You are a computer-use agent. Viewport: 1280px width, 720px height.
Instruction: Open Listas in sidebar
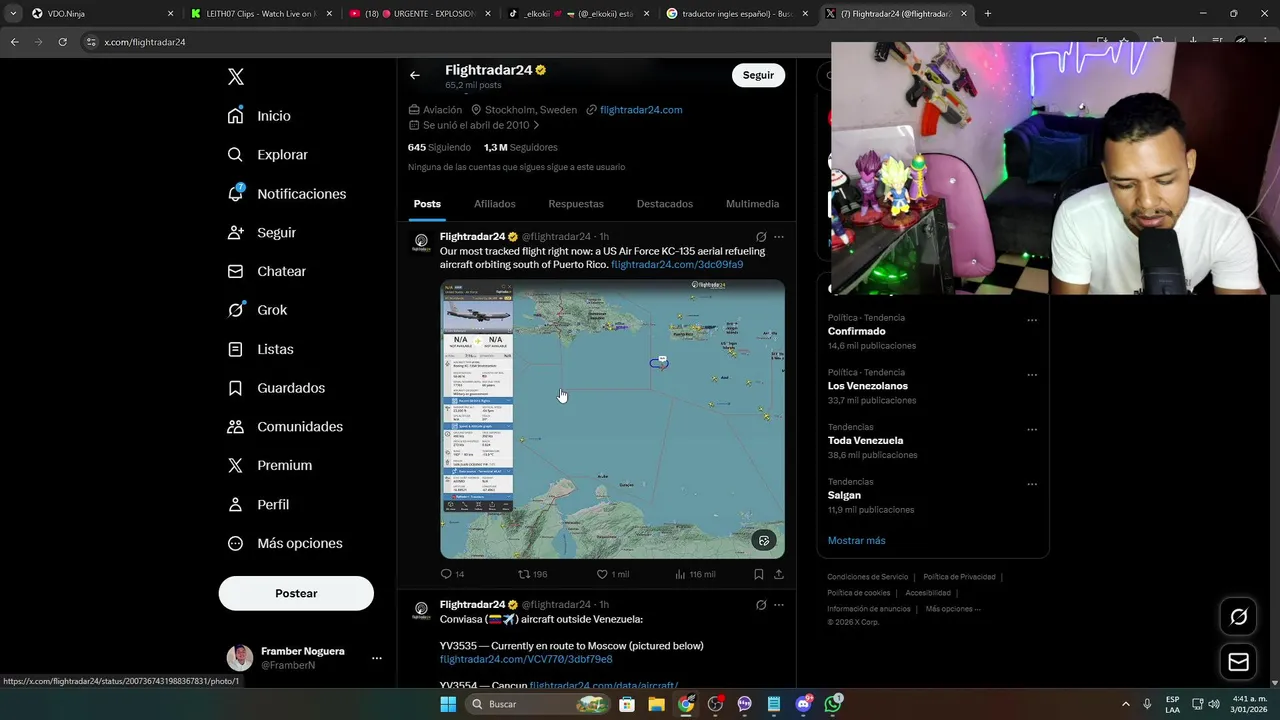click(260, 349)
